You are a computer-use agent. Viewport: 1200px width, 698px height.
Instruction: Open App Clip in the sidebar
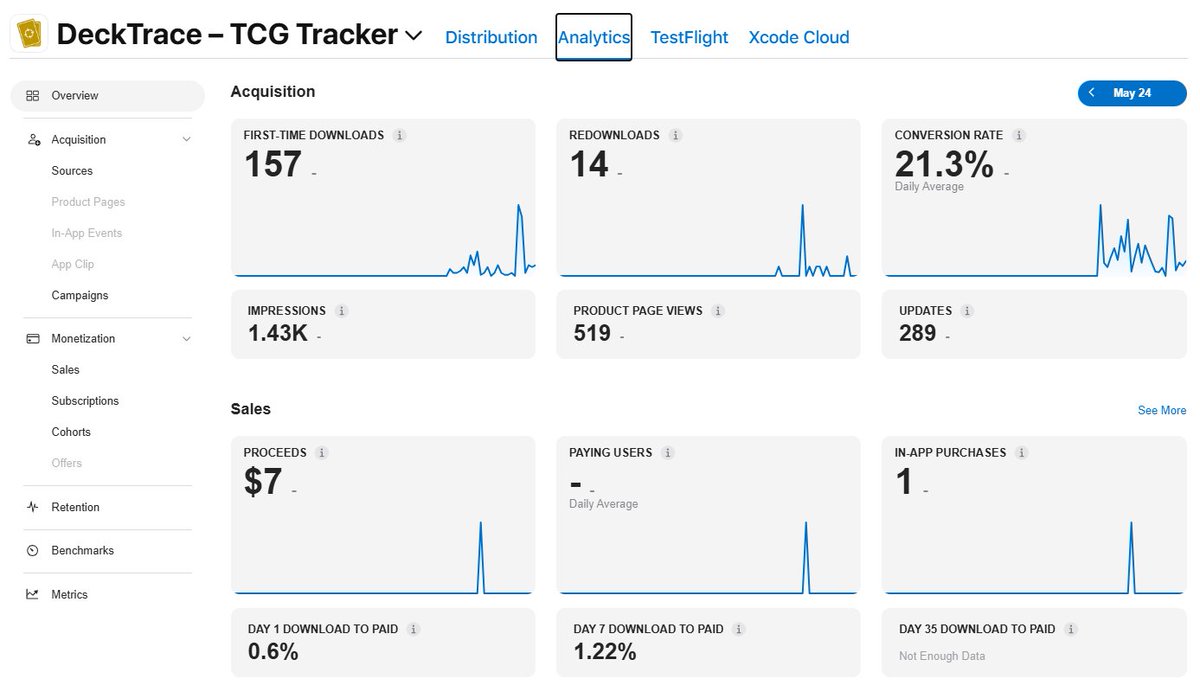(x=74, y=264)
